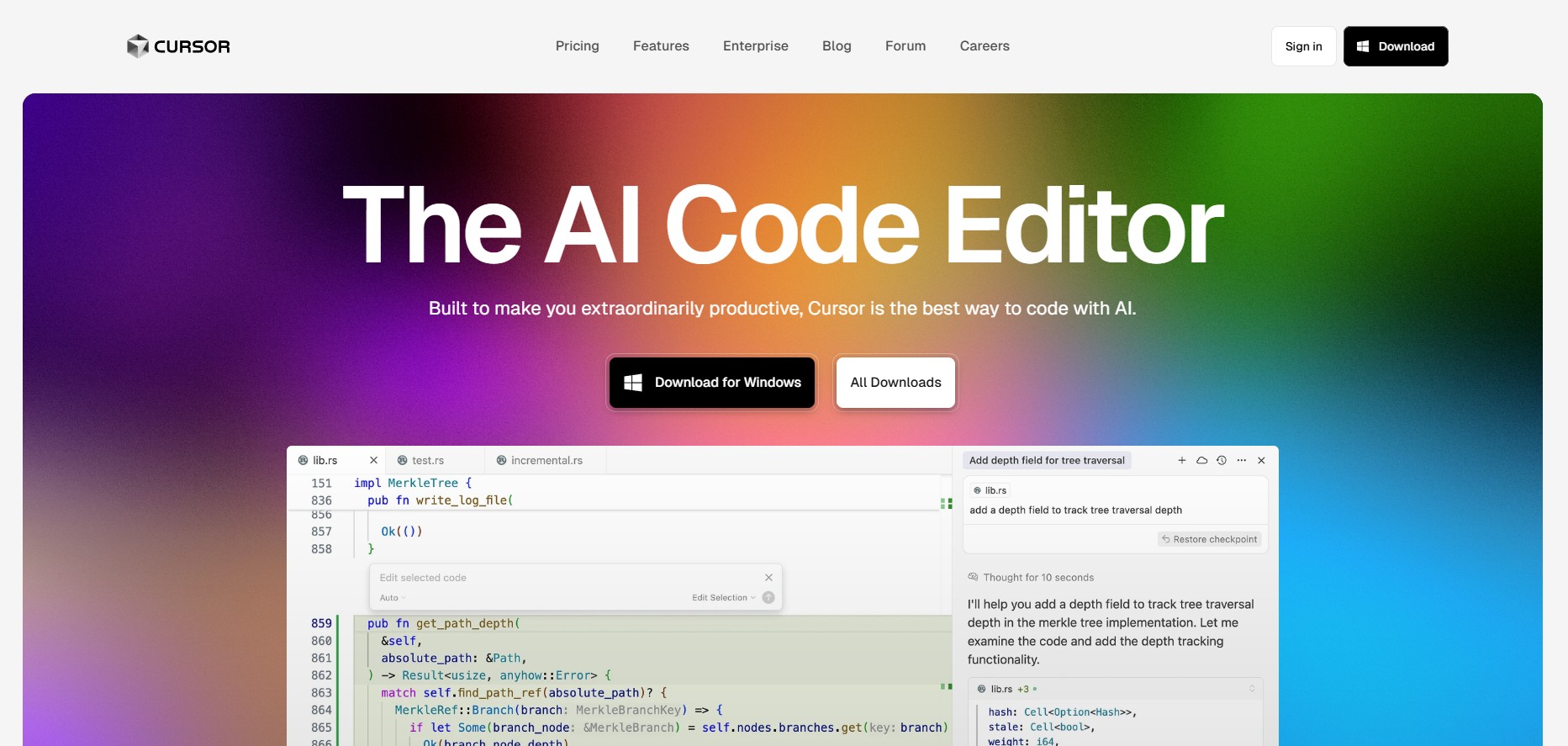Open the Careers page
This screenshot has height=746, width=1568.
point(985,46)
